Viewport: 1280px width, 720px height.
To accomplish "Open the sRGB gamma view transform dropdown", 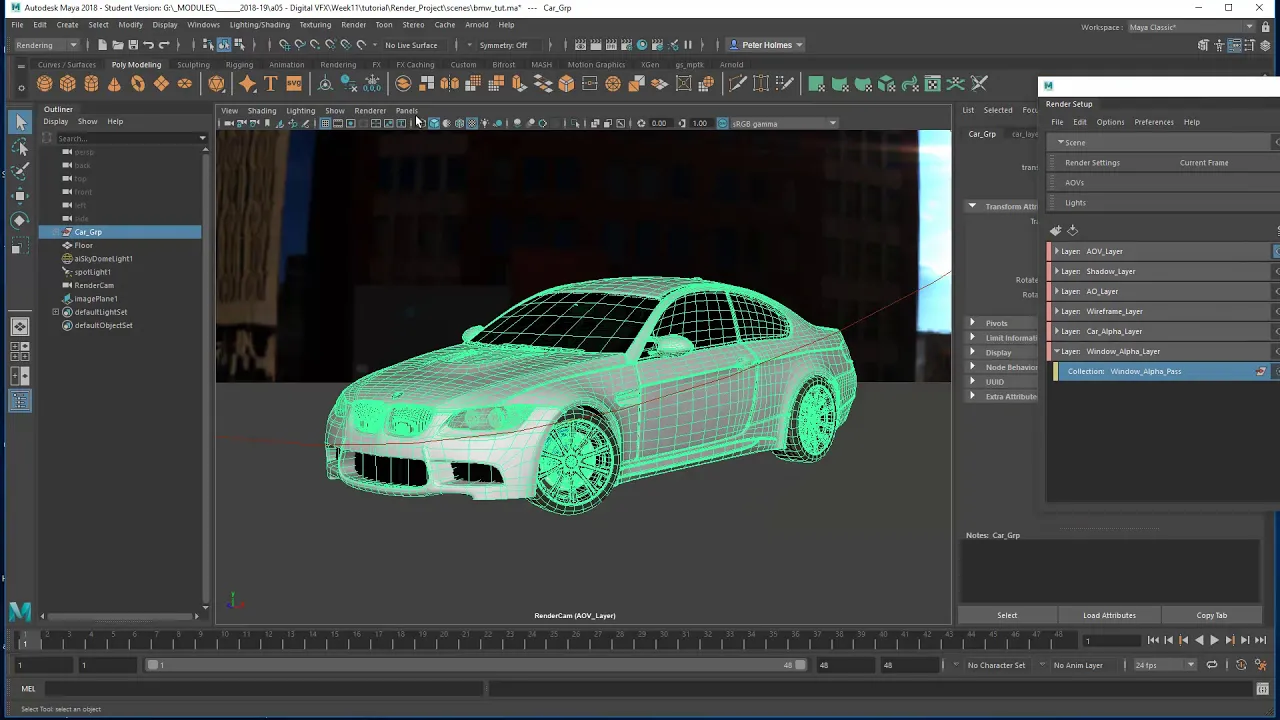I will 785,123.
